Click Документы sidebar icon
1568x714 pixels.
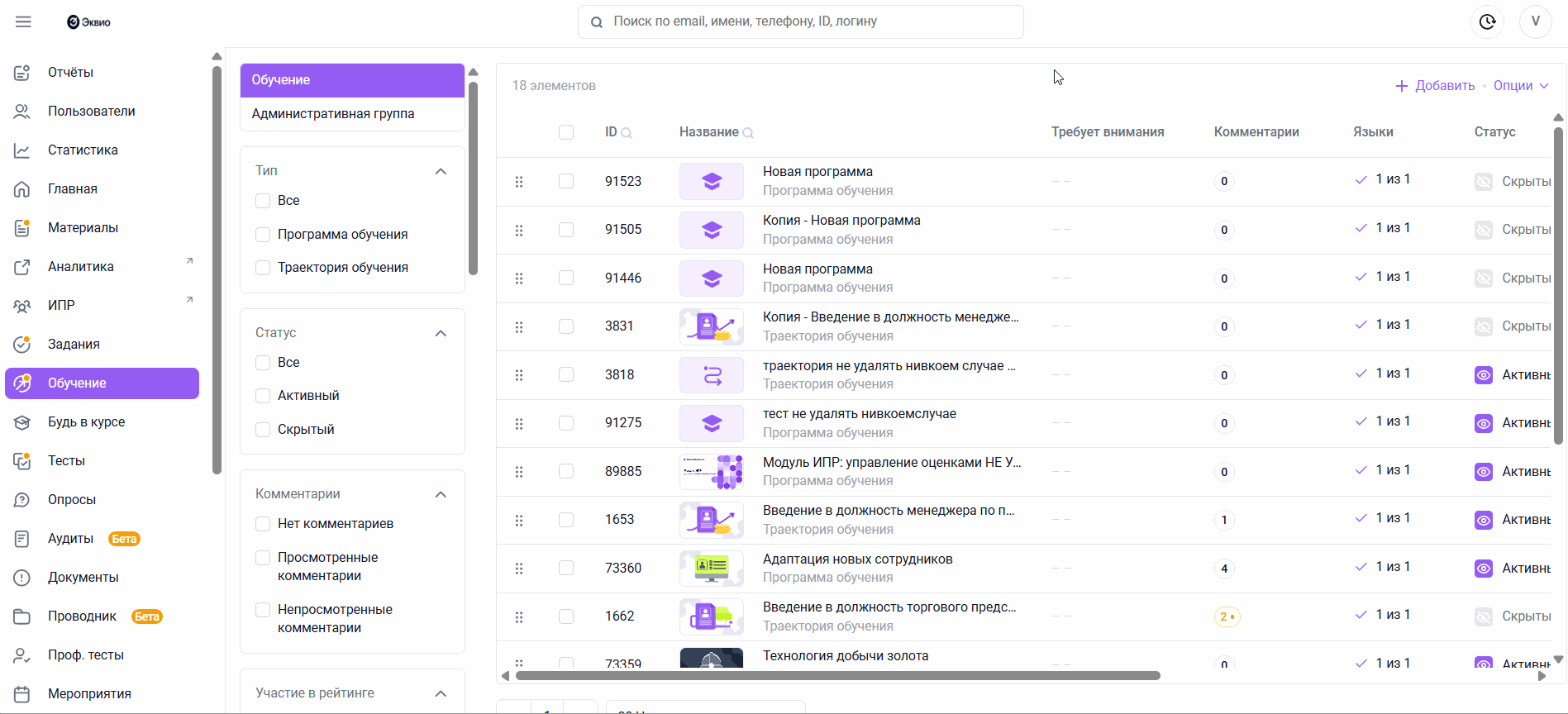[x=22, y=578]
